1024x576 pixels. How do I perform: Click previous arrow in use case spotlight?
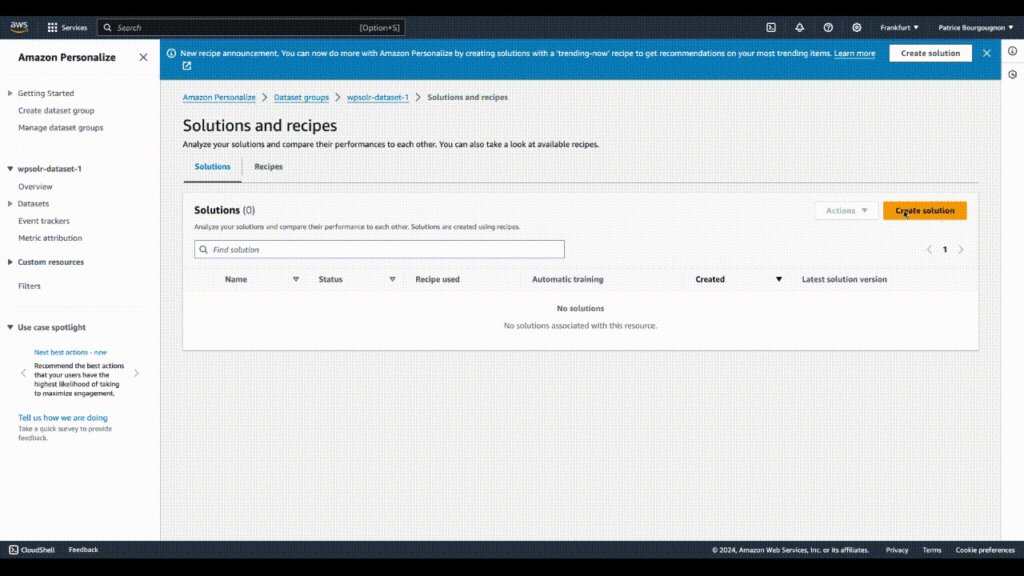(x=24, y=373)
